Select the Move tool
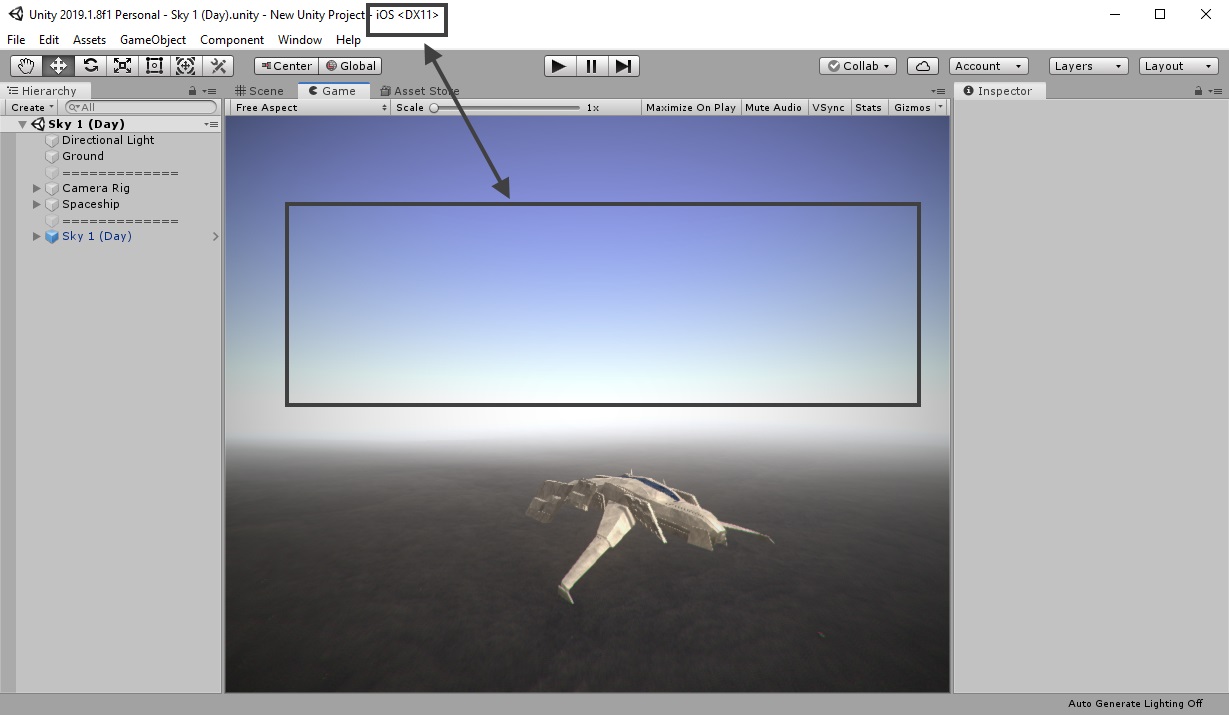The image size is (1229, 715). [x=58, y=65]
